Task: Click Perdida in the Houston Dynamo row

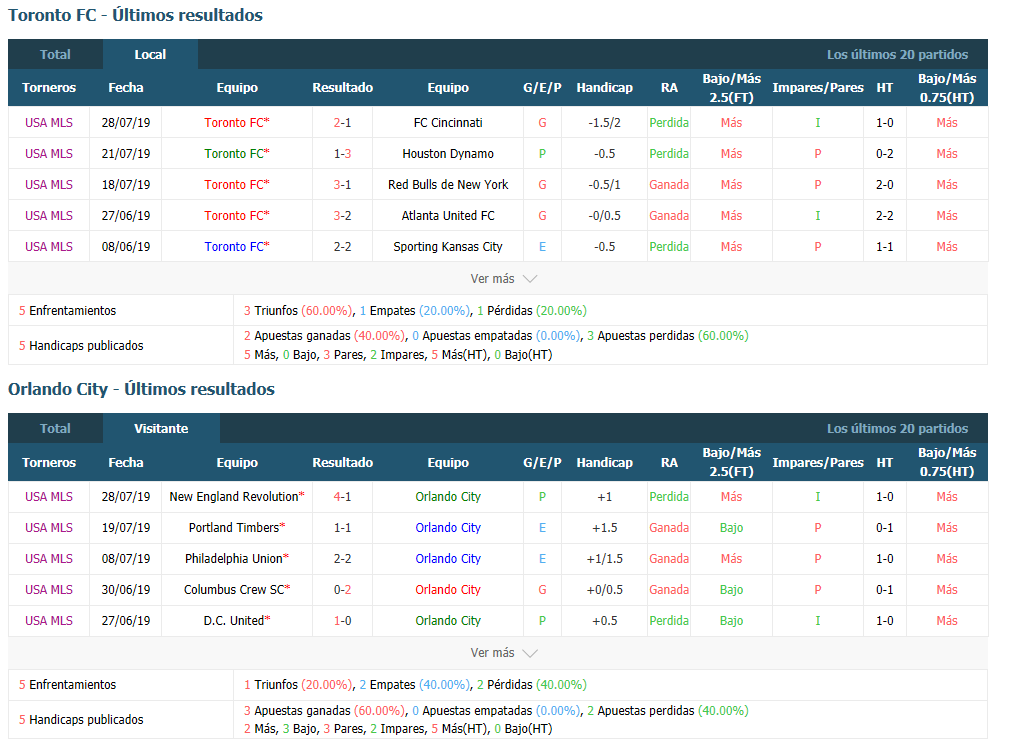Action: (669, 154)
